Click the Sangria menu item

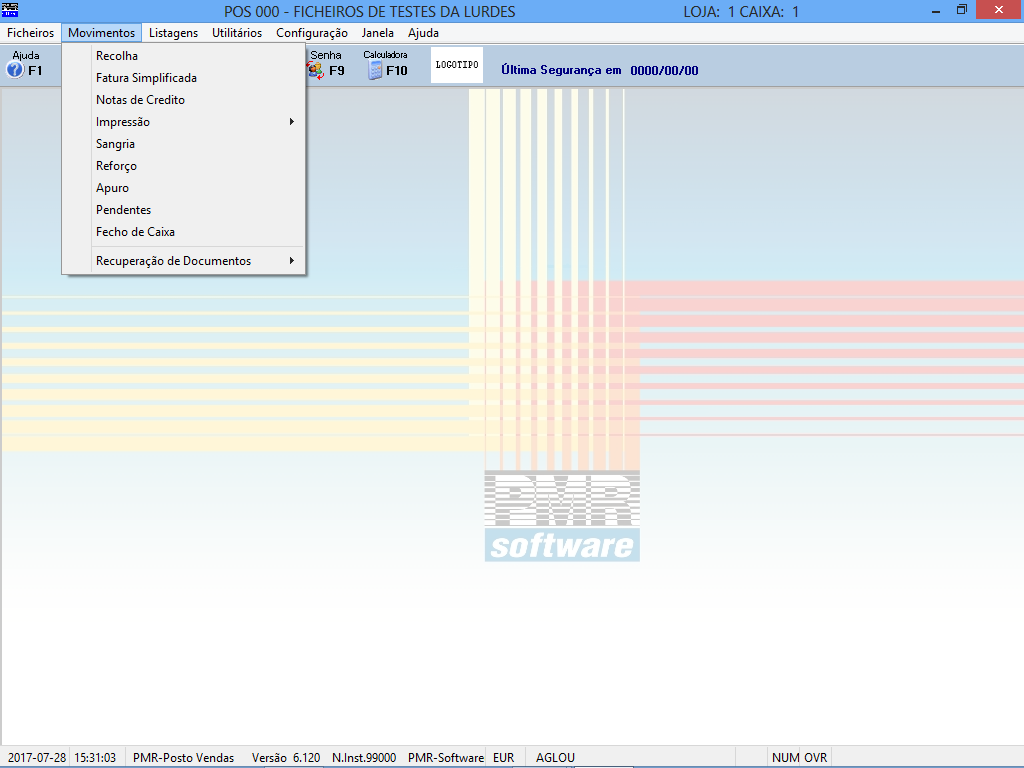tap(115, 144)
